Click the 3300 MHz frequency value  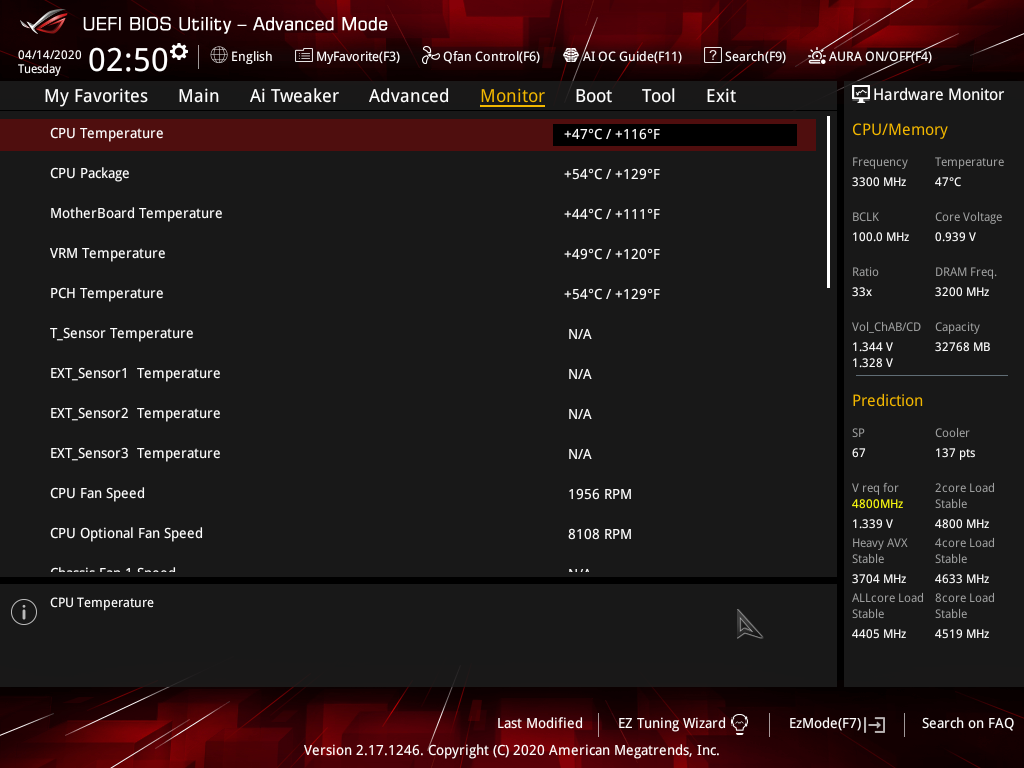879,182
